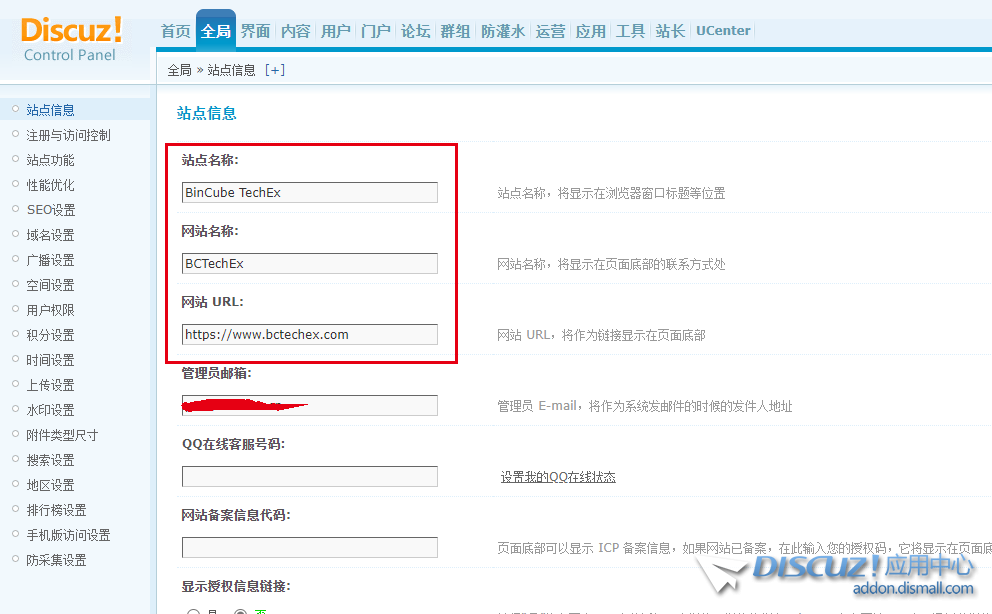992x614 pixels.
Task: Click the ICP 备案信息 hint text
Action: (745, 548)
